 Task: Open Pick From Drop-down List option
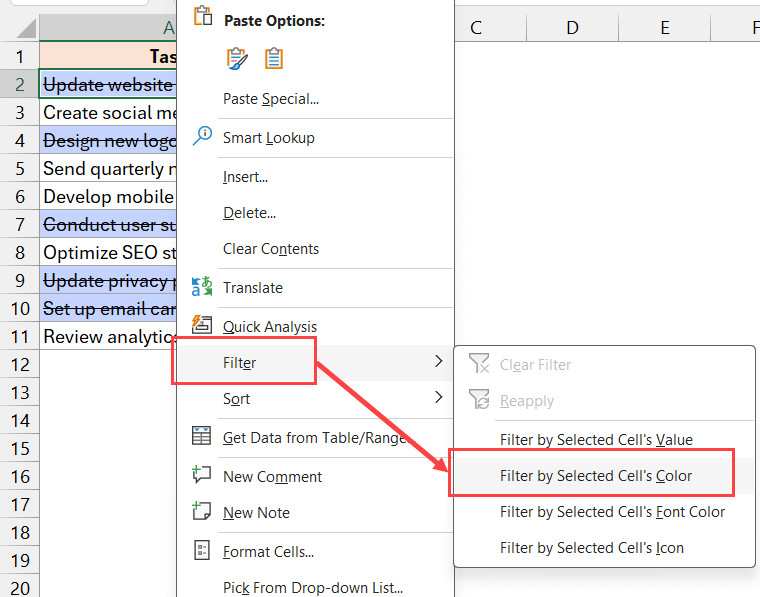(x=312, y=587)
